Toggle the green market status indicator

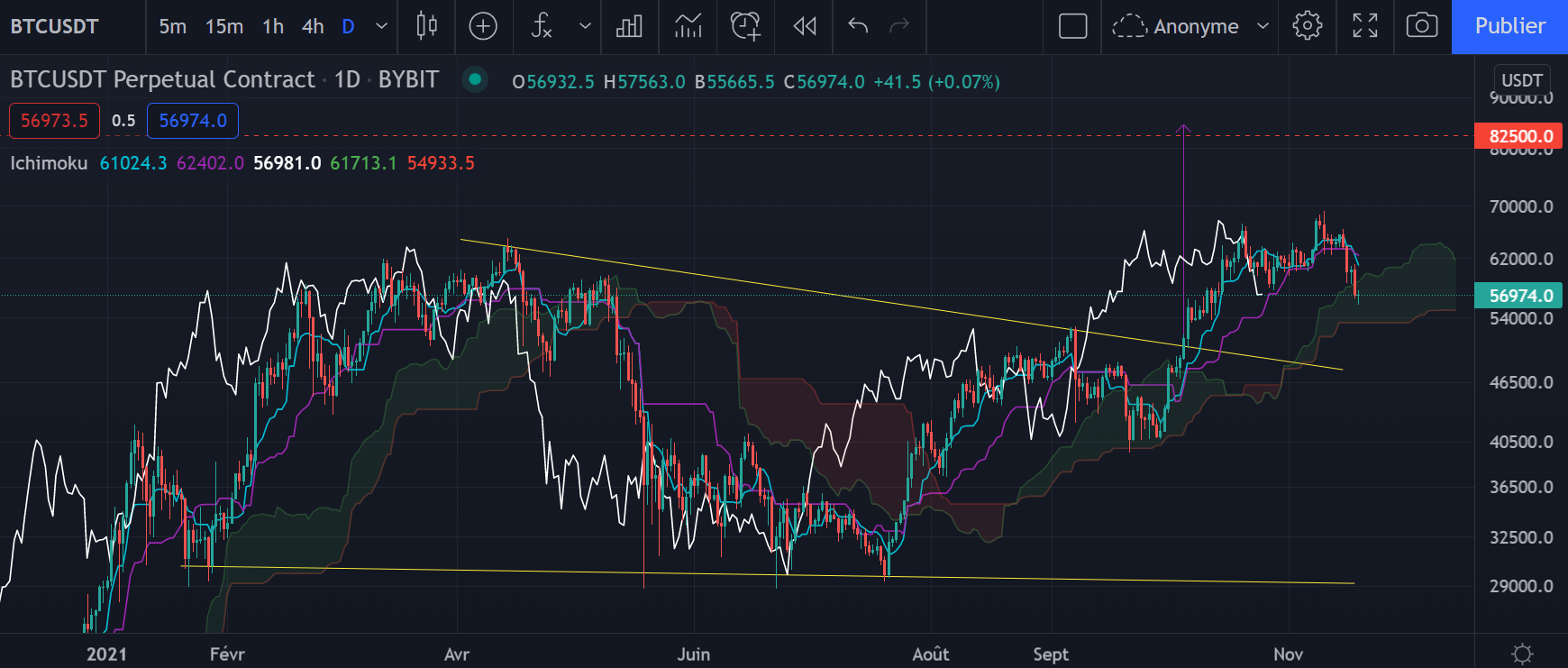point(475,79)
